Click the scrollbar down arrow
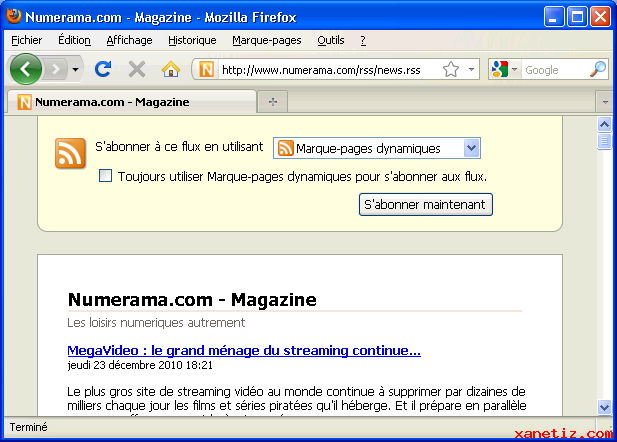The height and width of the screenshot is (442, 617). pyautogui.click(x=604, y=407)
